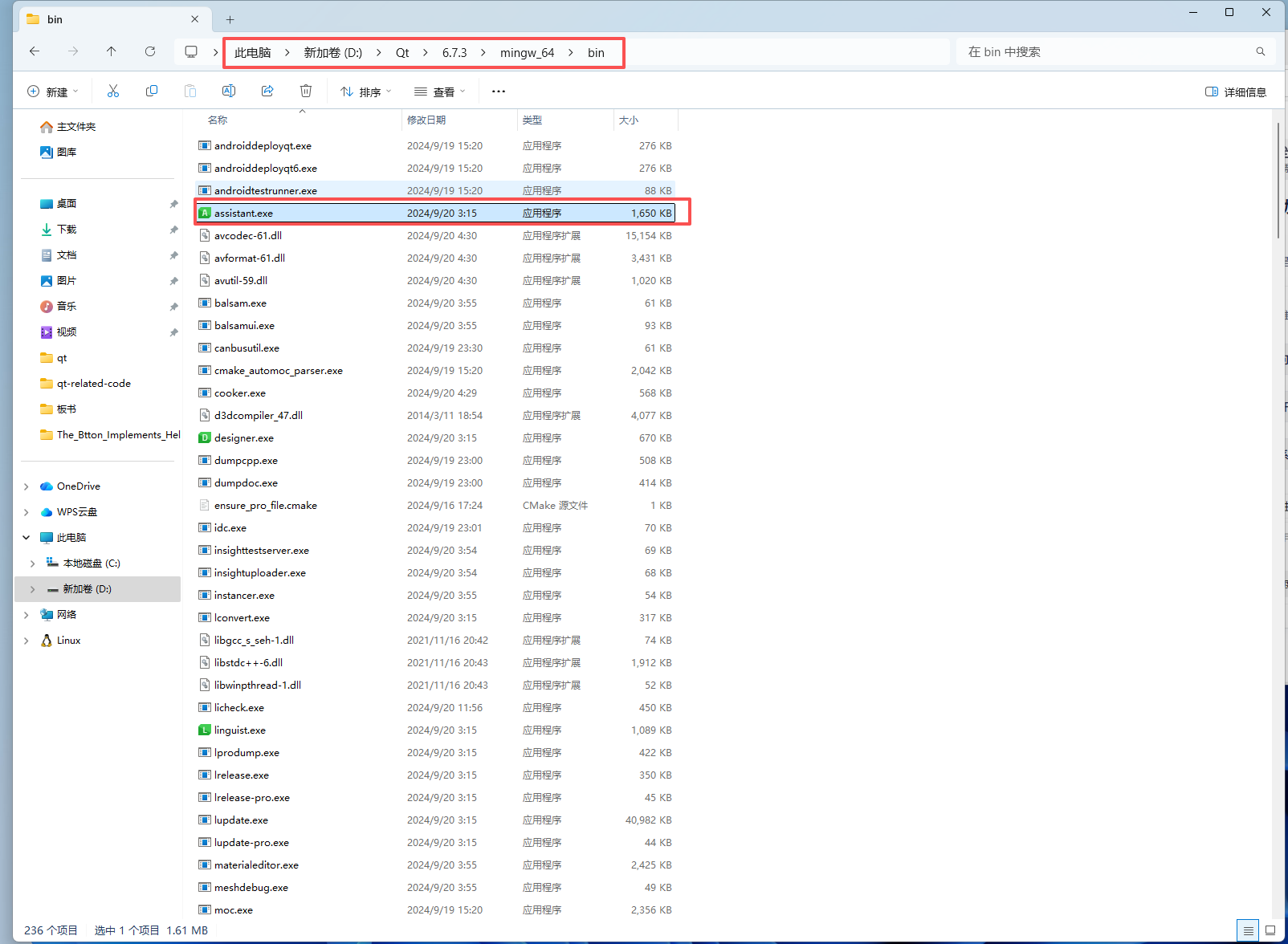Collapse 此电脑 in navigation tree

26,538
